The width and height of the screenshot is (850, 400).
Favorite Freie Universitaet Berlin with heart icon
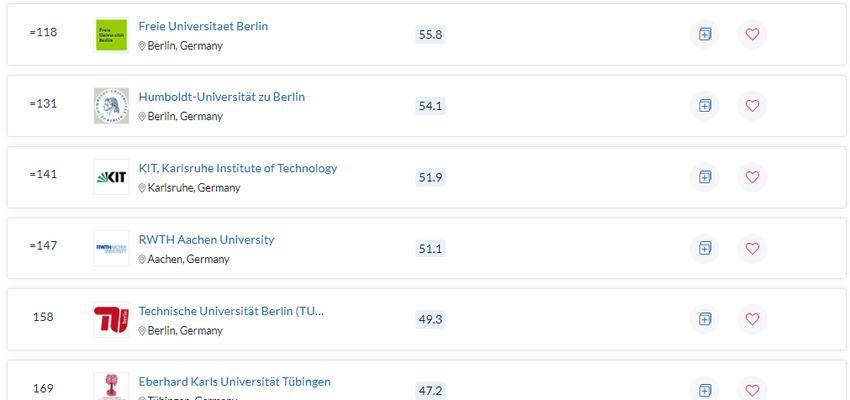752,35
